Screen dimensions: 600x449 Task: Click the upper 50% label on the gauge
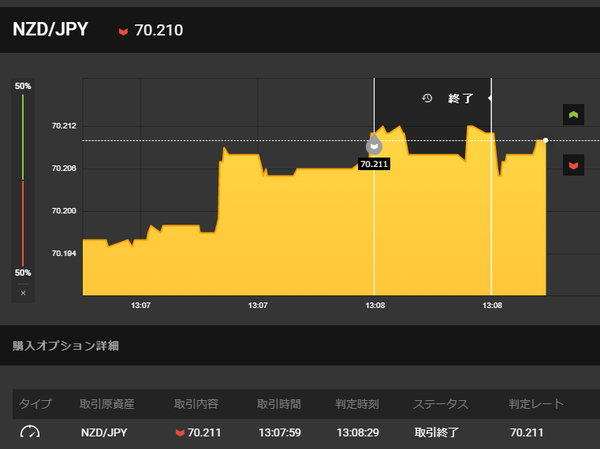(x=23, y=86)
